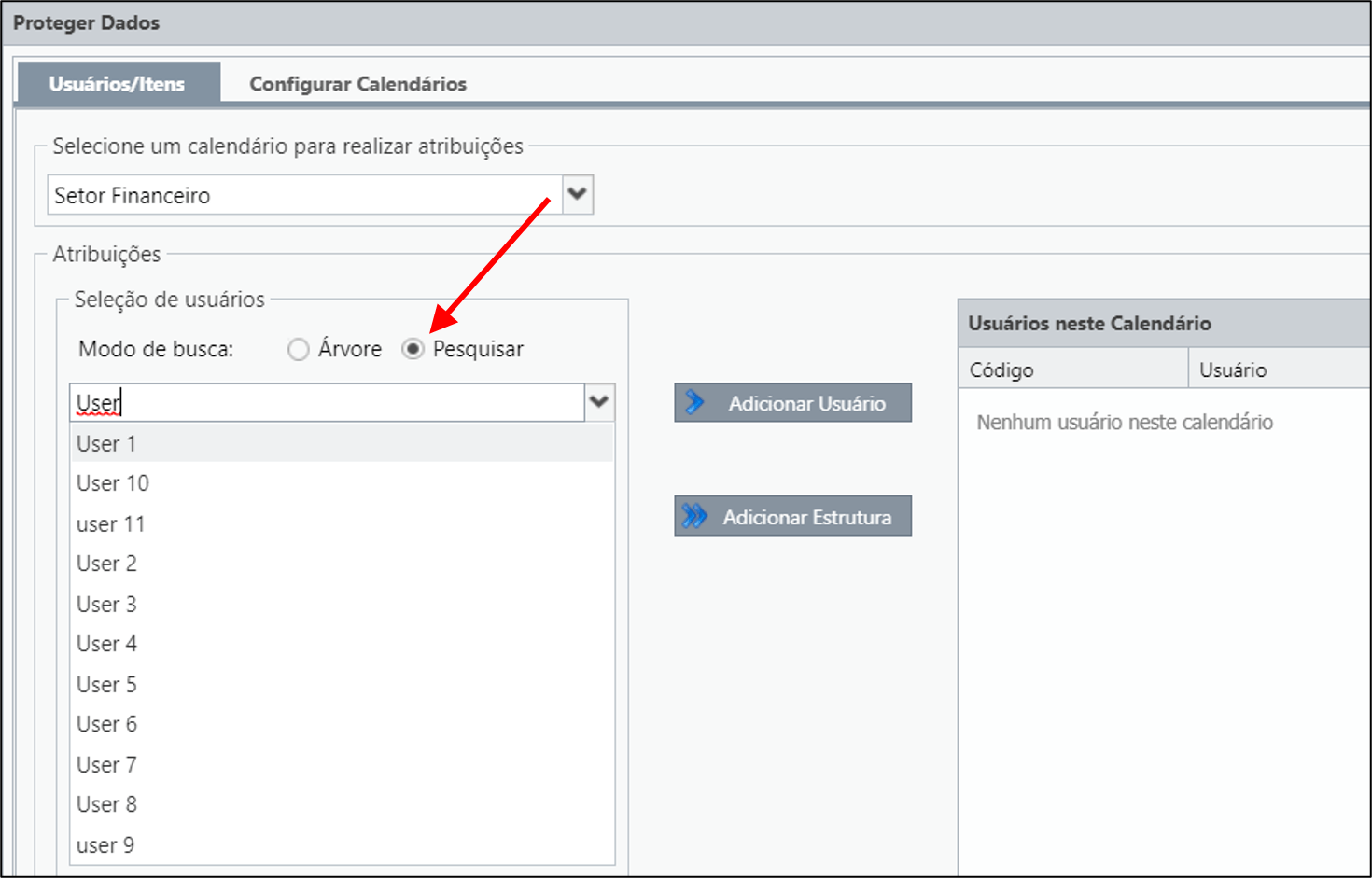The image size is (1372, 878).
Task: Click the single arrow icon on Adicionar Usuário
Action: [x=694, y=402]
